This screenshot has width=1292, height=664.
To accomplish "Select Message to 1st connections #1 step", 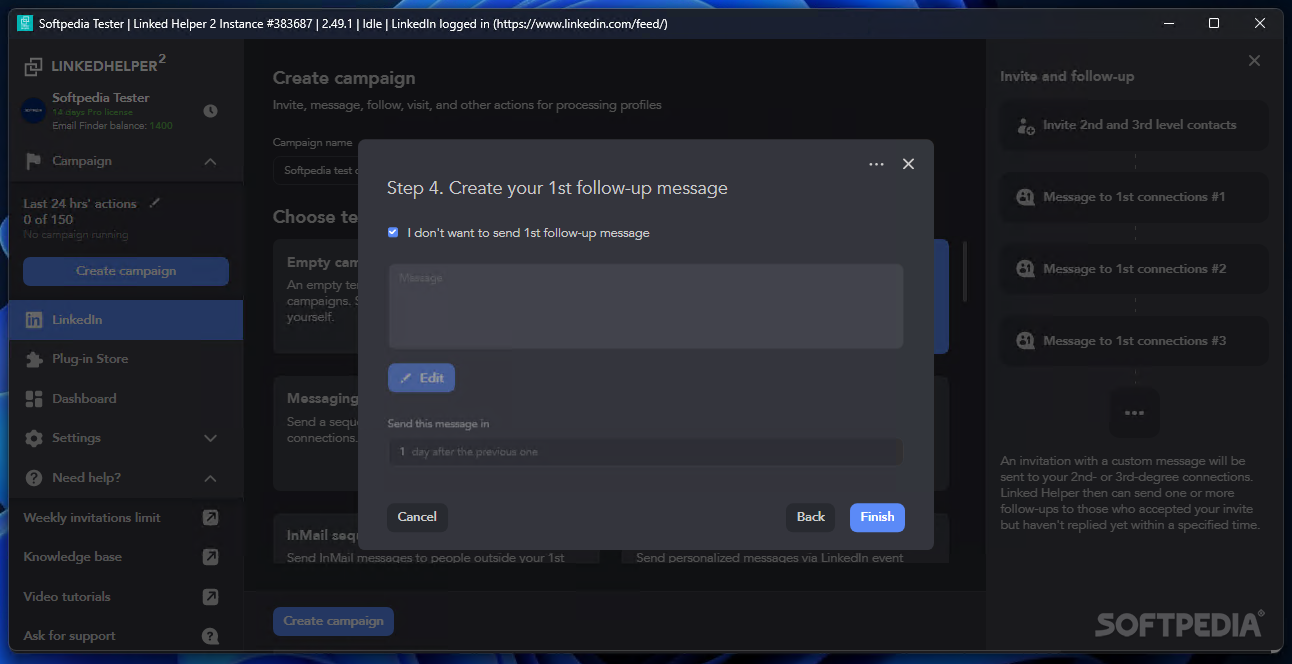I will pyautogui.click(x=1134, y=198).
